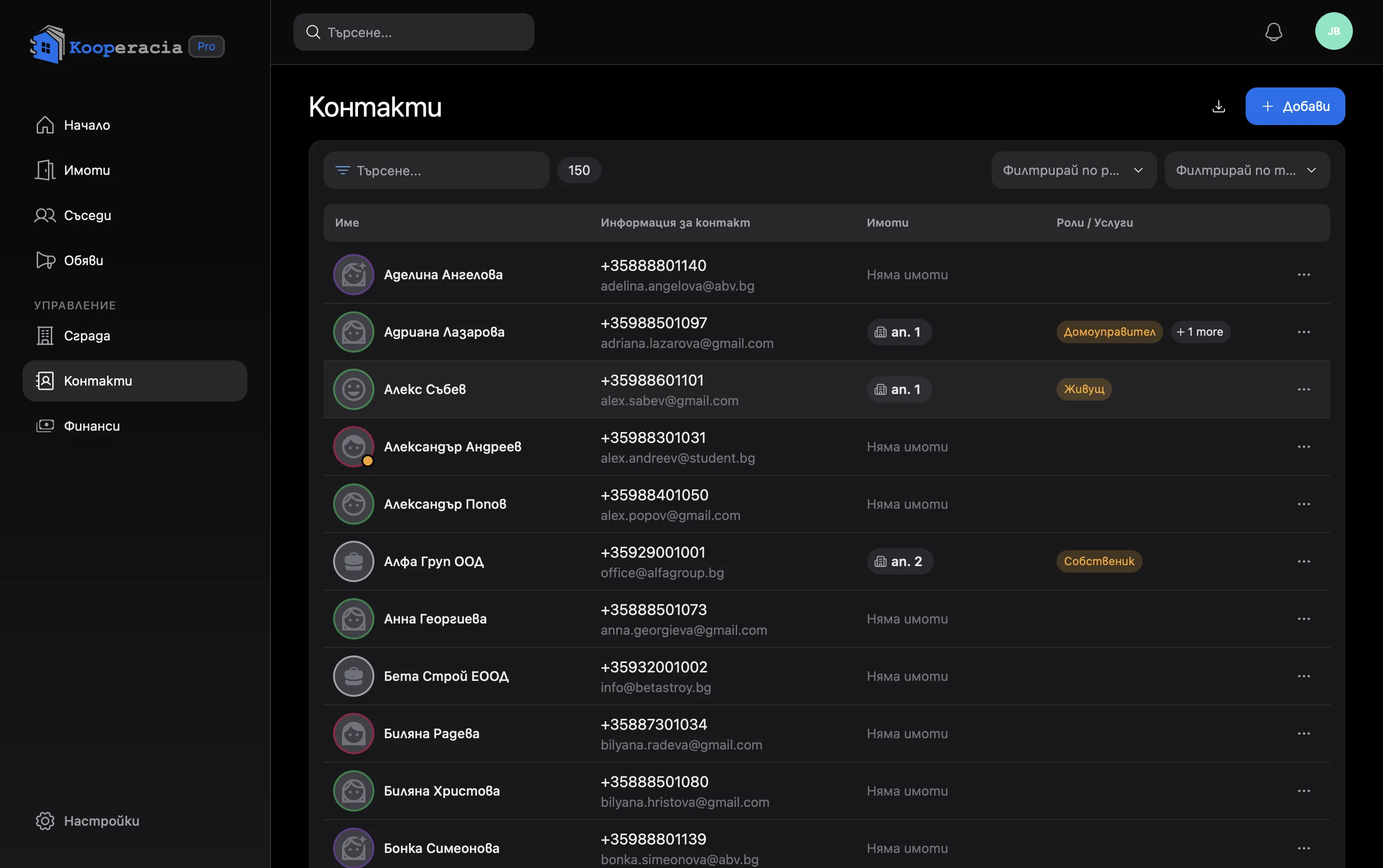This screenshot has width=1383, height=868.
Task: Click email alex.sabev@gmail.com
Action: click(x=670, y=401)
